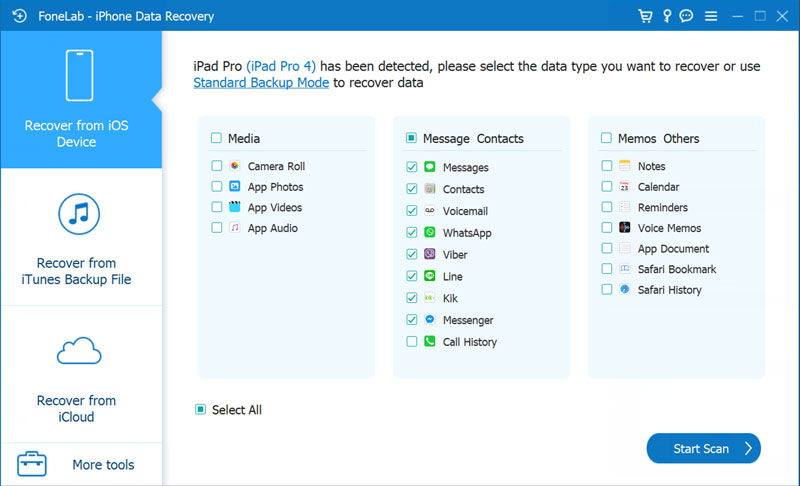
Task: Click the Voice Memos icon
Action: tap(624, 227)
